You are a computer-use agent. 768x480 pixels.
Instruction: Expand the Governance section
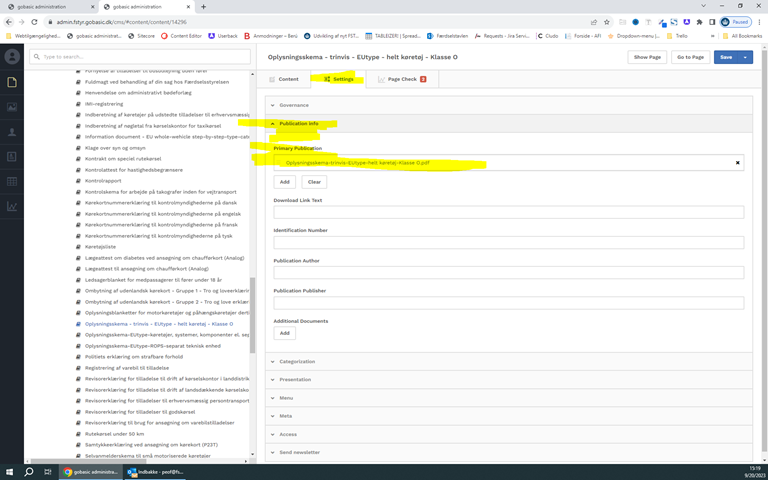tap(294, 105)
